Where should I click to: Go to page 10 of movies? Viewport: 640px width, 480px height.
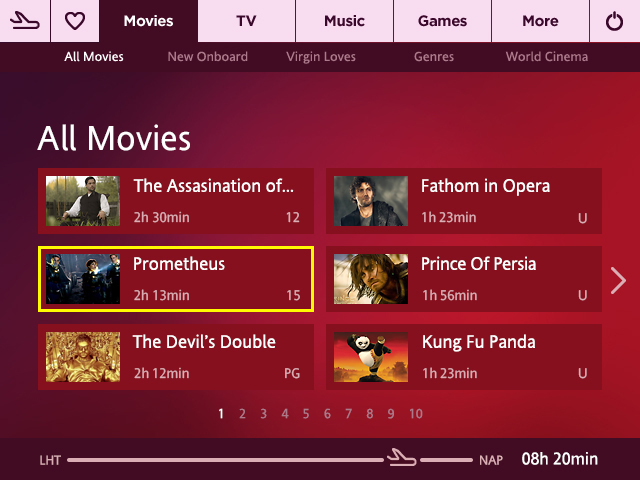(x=416, y=414)
